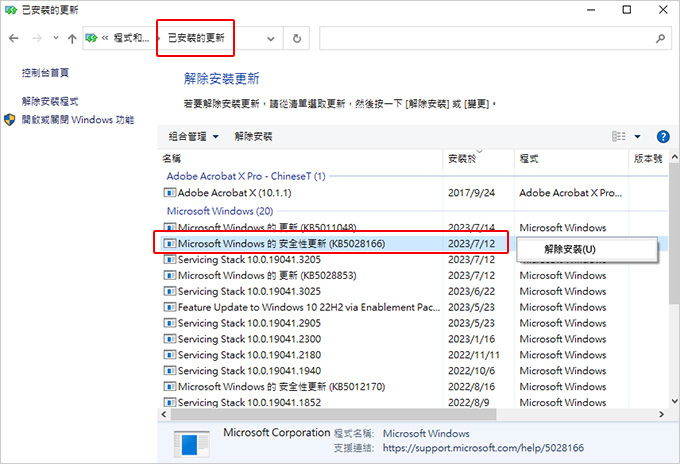Click vertical scrollbar down arrow
Viewport: 680px width, 464px height.
point(674,402)
